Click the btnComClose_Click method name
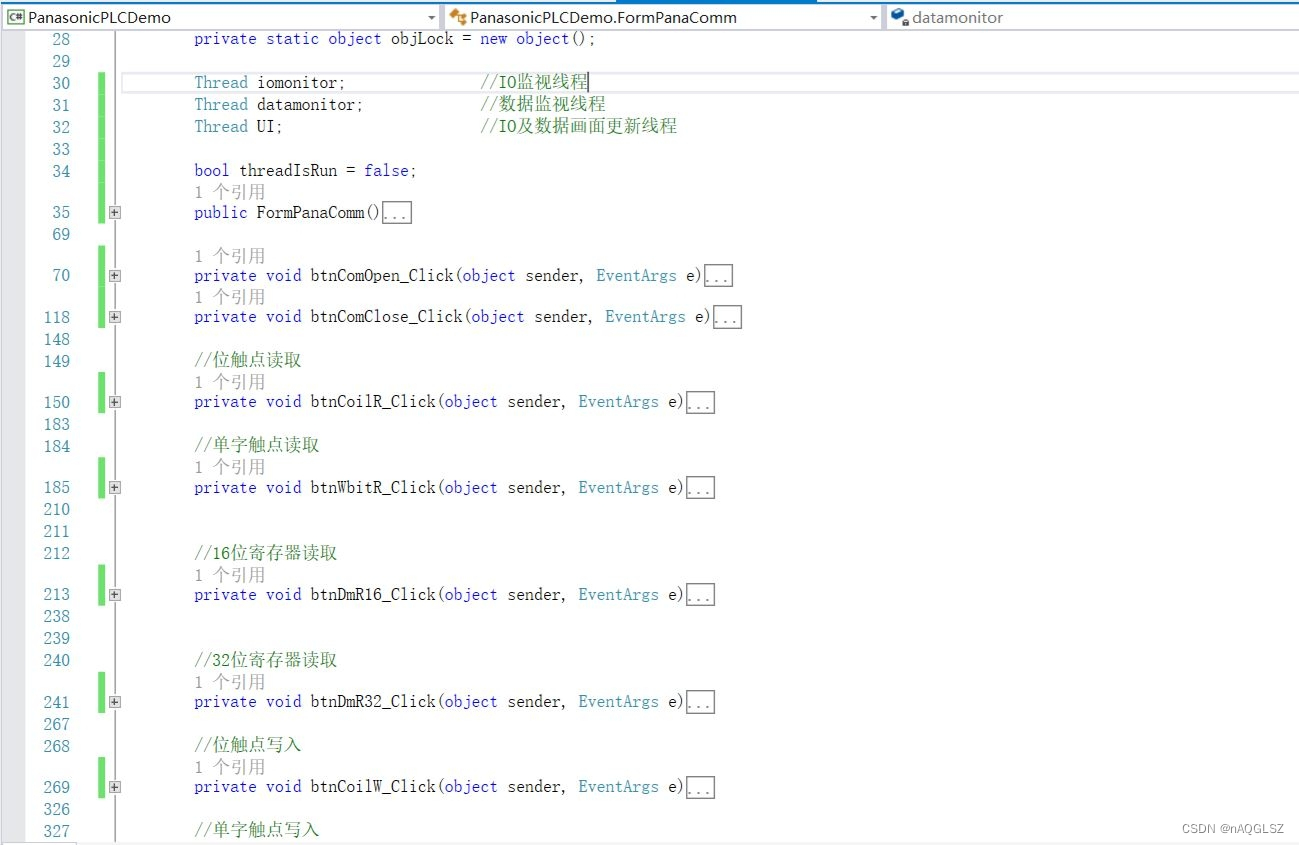Viewport: 1299px width, 845px height. (387, 317)
